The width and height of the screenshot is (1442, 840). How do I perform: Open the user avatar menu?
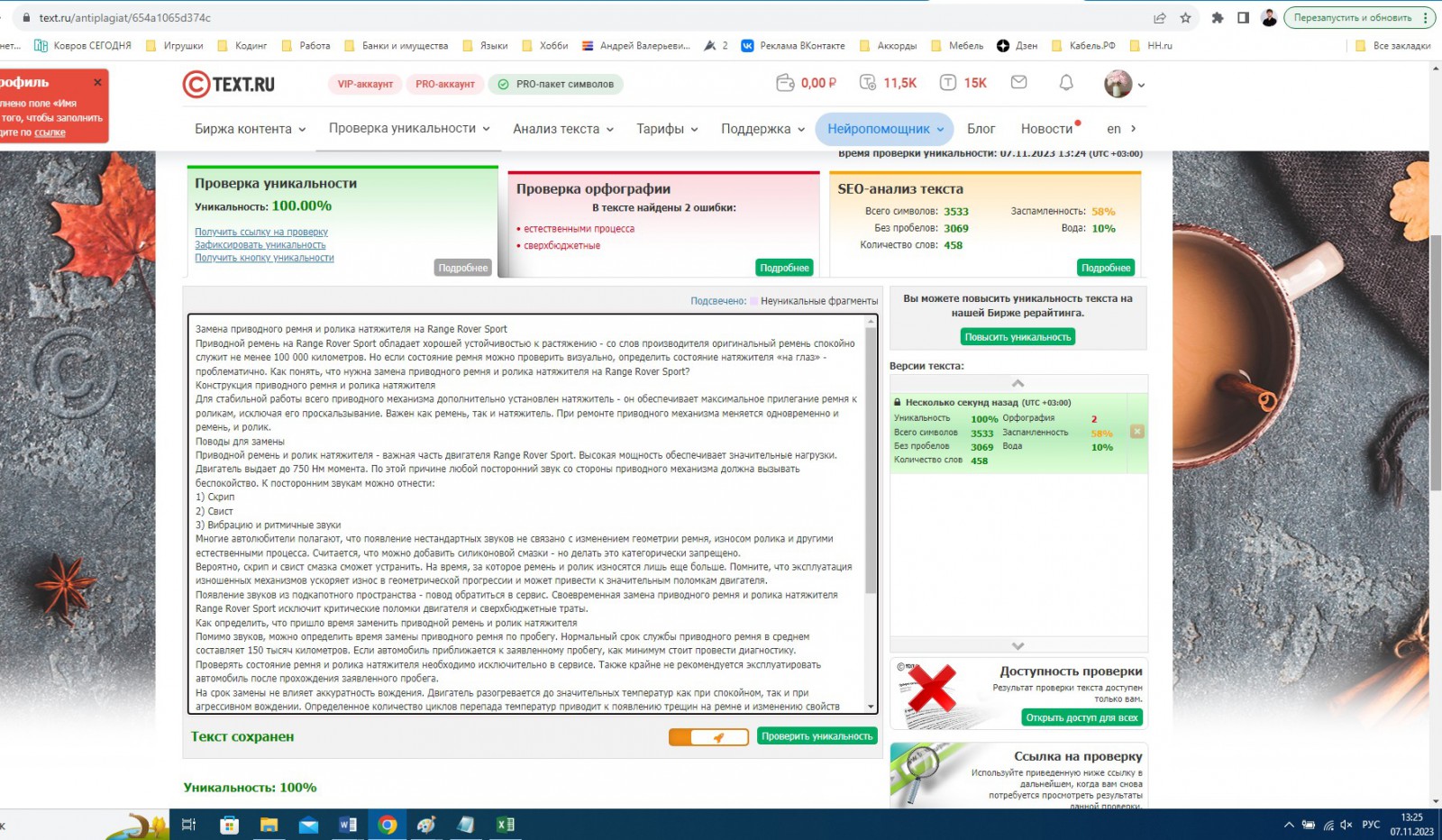1124,84
